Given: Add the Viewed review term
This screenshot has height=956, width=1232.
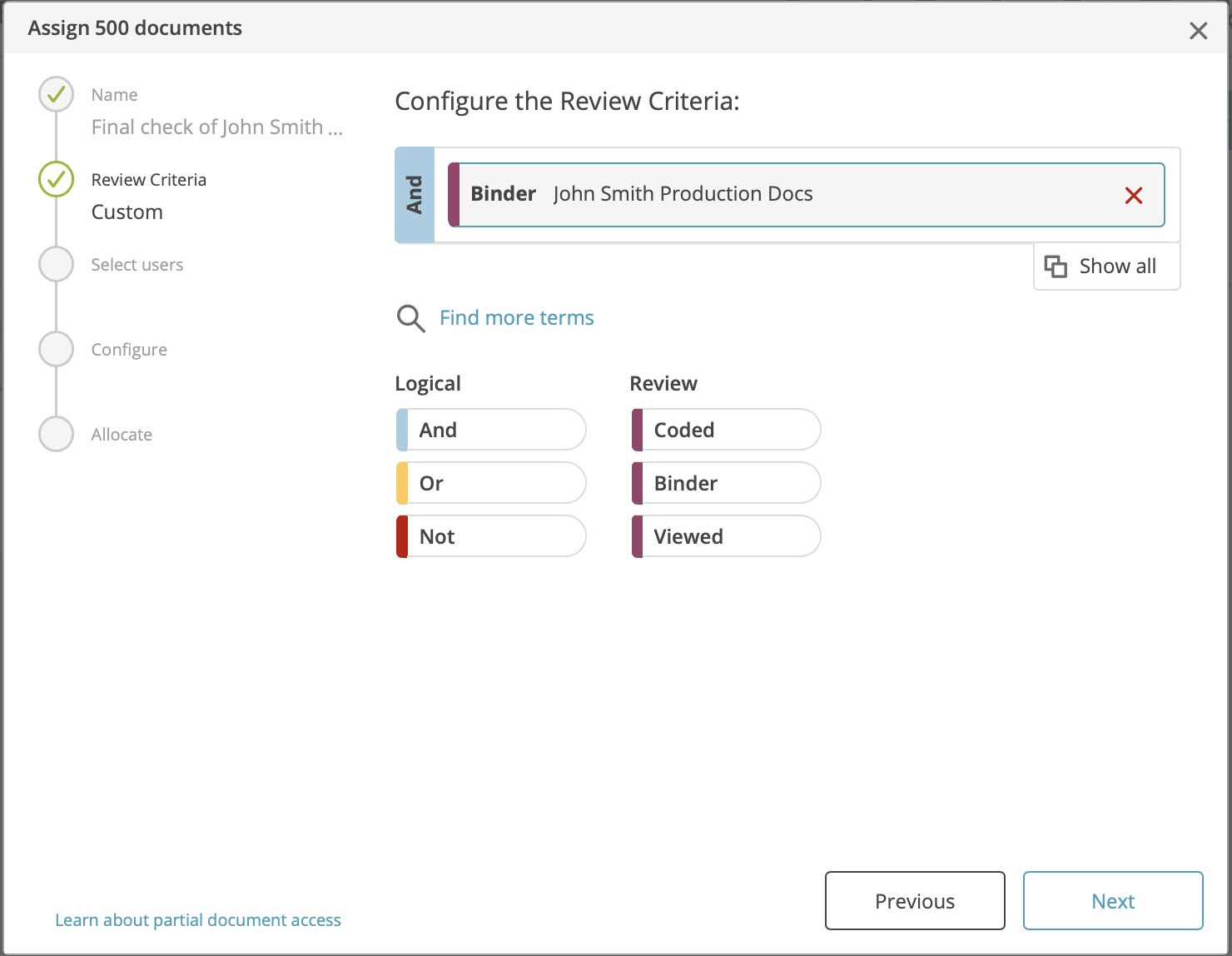Looking at the screenshot, I should [x=726, y=536].
